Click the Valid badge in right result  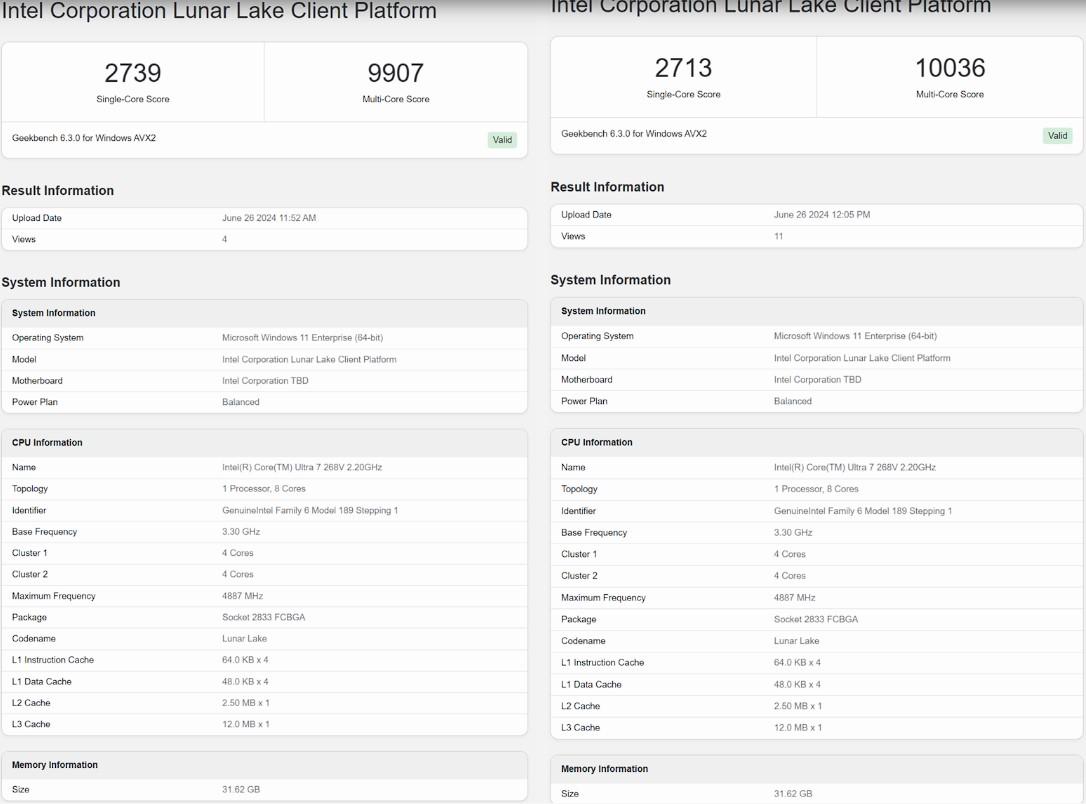tap(1057, 136)
